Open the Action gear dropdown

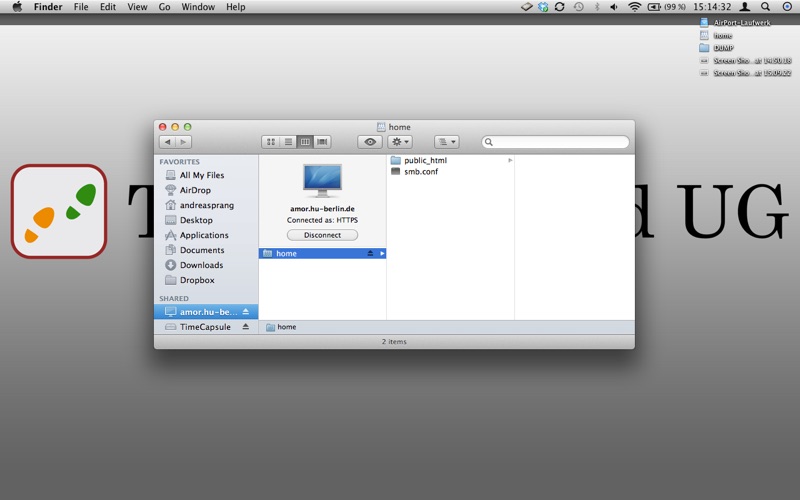click(399, 142)
